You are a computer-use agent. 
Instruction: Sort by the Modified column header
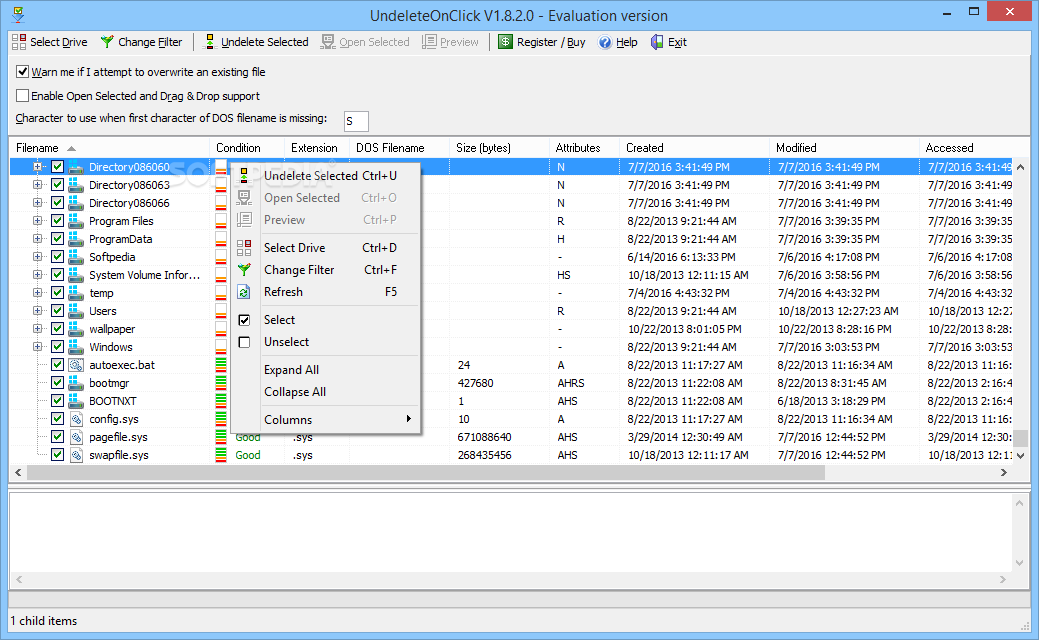(844, 148)
